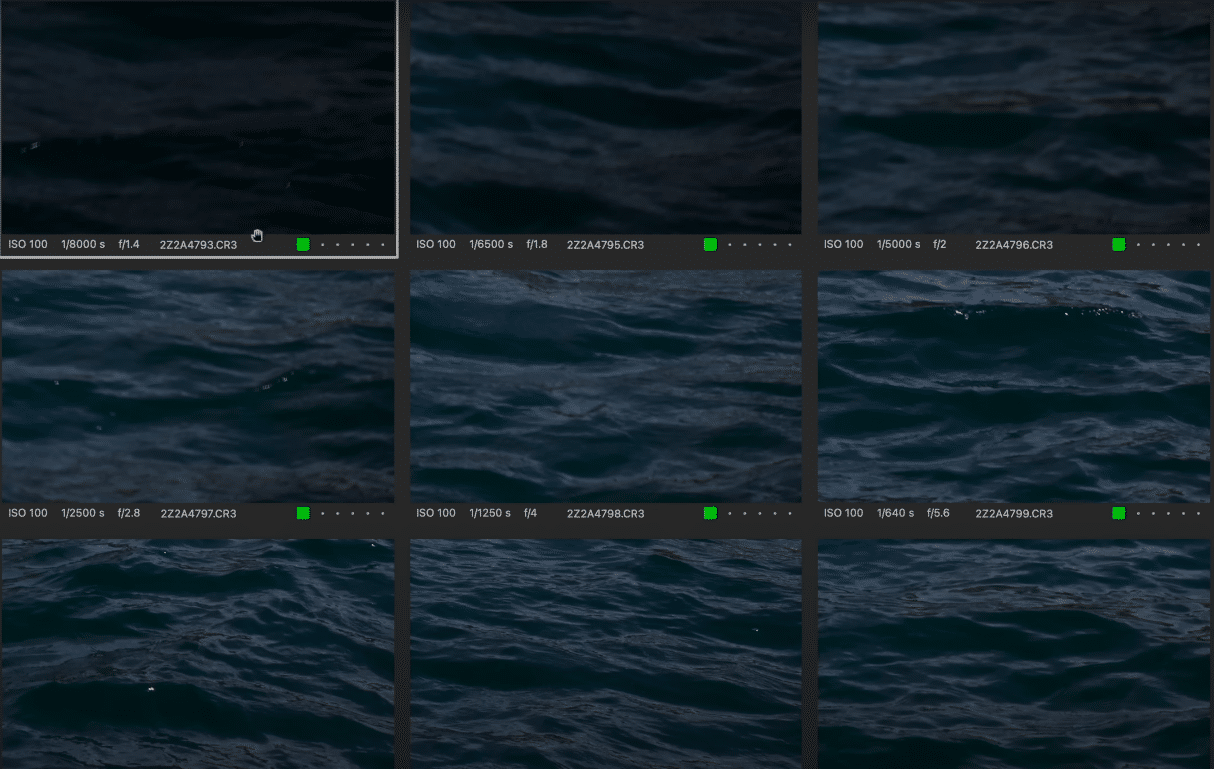Click the f/2.8 aperture value

(129, 513)
